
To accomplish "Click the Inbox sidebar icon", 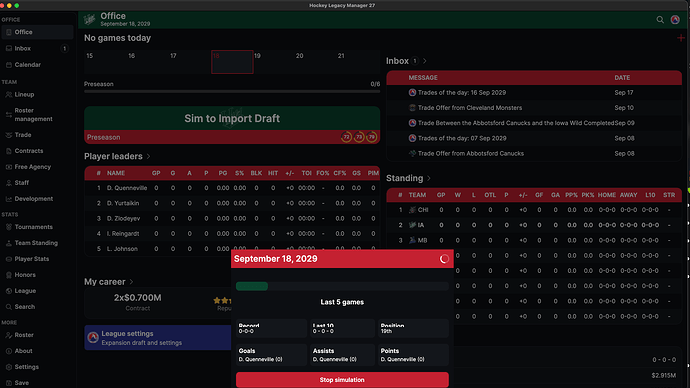I will (9, 48).
